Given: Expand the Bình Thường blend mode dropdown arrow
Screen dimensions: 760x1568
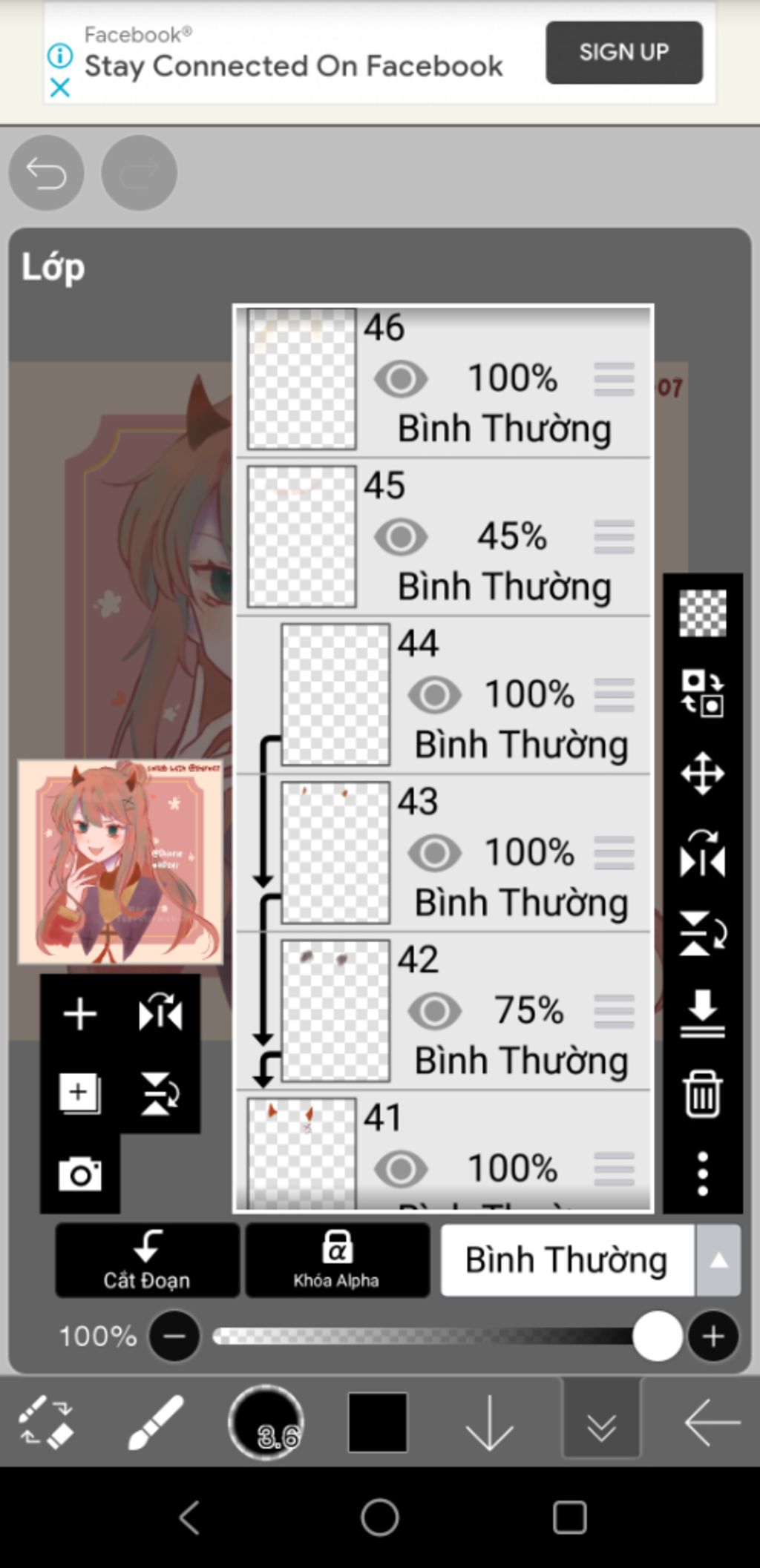Looking at the screenshot, I should coord(718,1260).
